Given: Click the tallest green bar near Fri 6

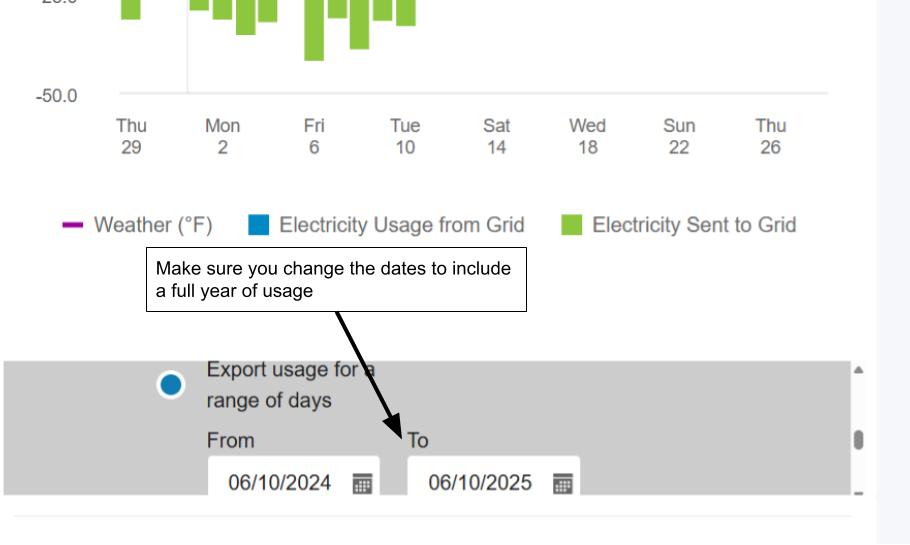Looking at the screenshot, I should tap(314, 30).
